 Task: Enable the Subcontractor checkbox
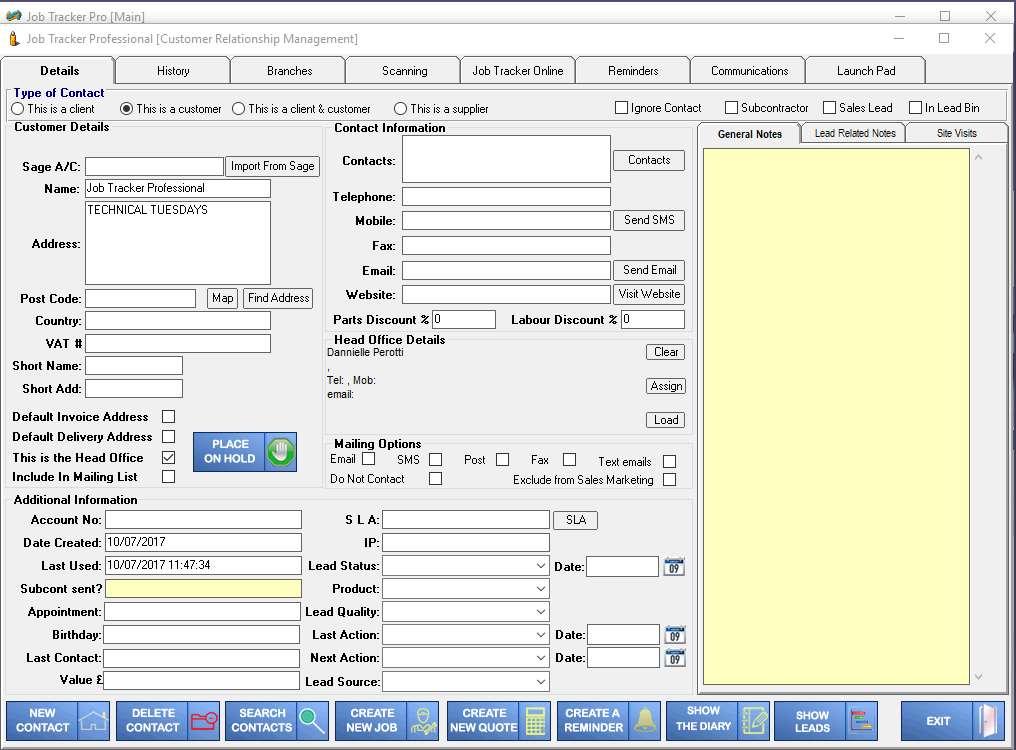[x=732, y=108]
